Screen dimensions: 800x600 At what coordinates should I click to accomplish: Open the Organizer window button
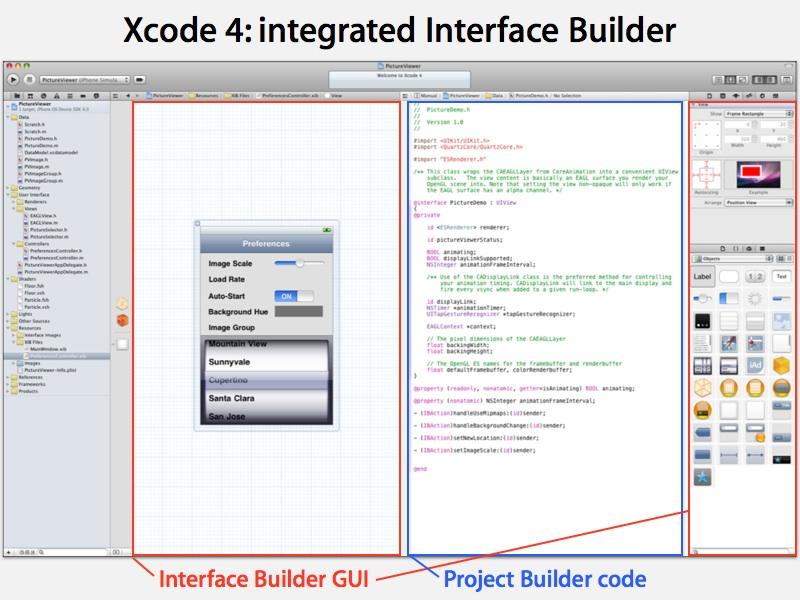(x=787, y=80)
